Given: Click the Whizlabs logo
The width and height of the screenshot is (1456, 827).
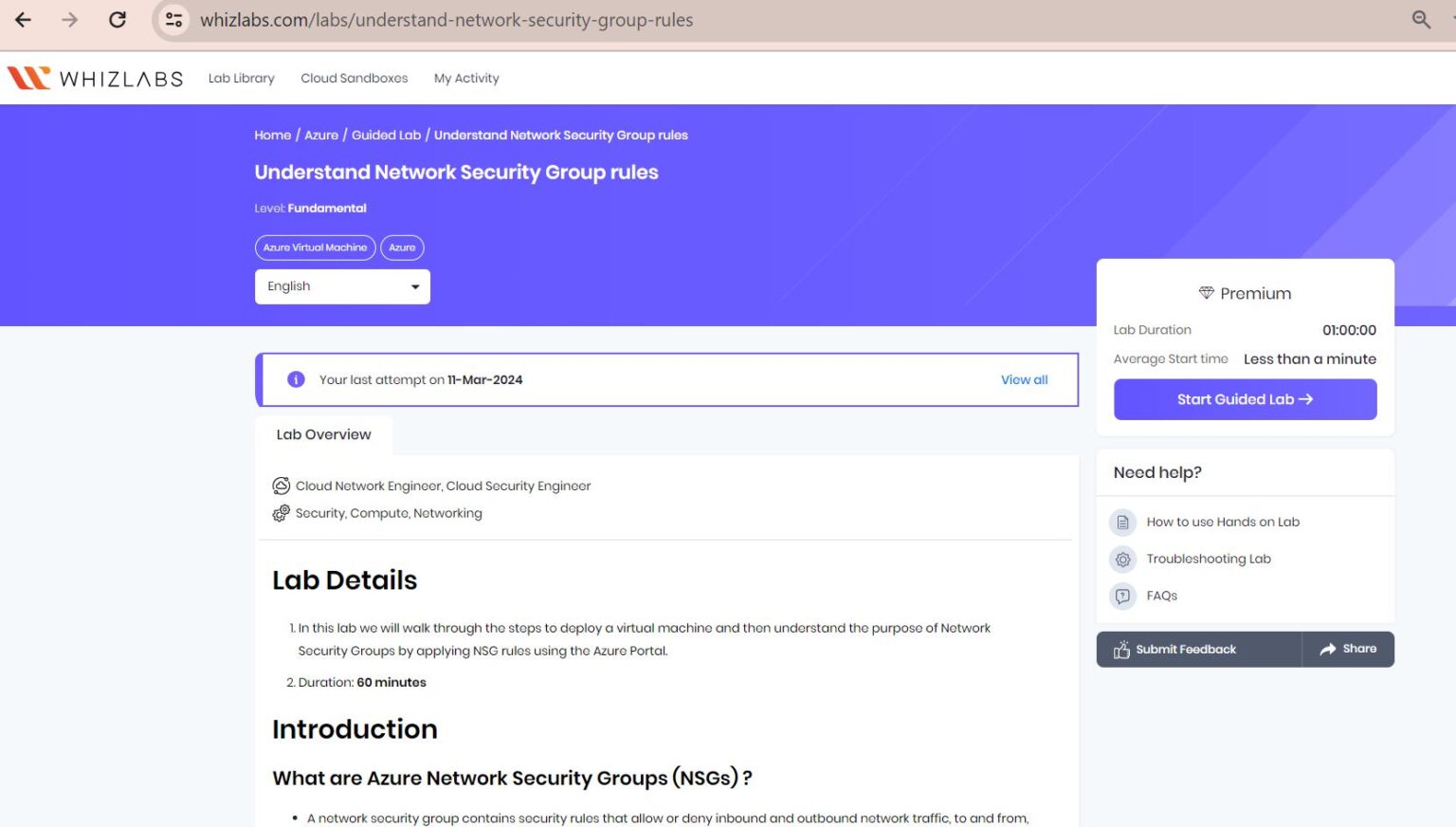Looking at the screenshot, I should pos(94,78).
